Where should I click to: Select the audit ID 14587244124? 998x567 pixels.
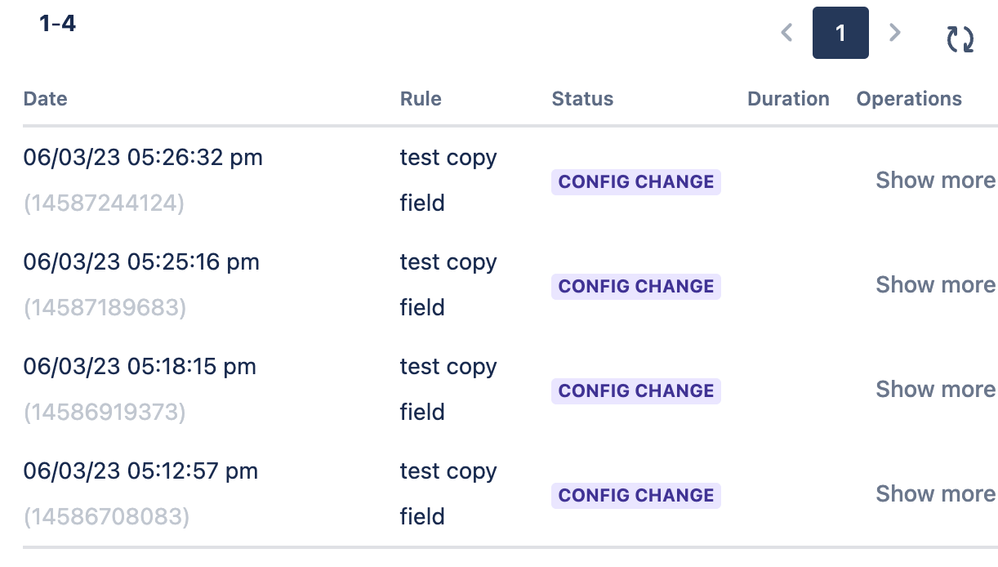coord(104,203)
